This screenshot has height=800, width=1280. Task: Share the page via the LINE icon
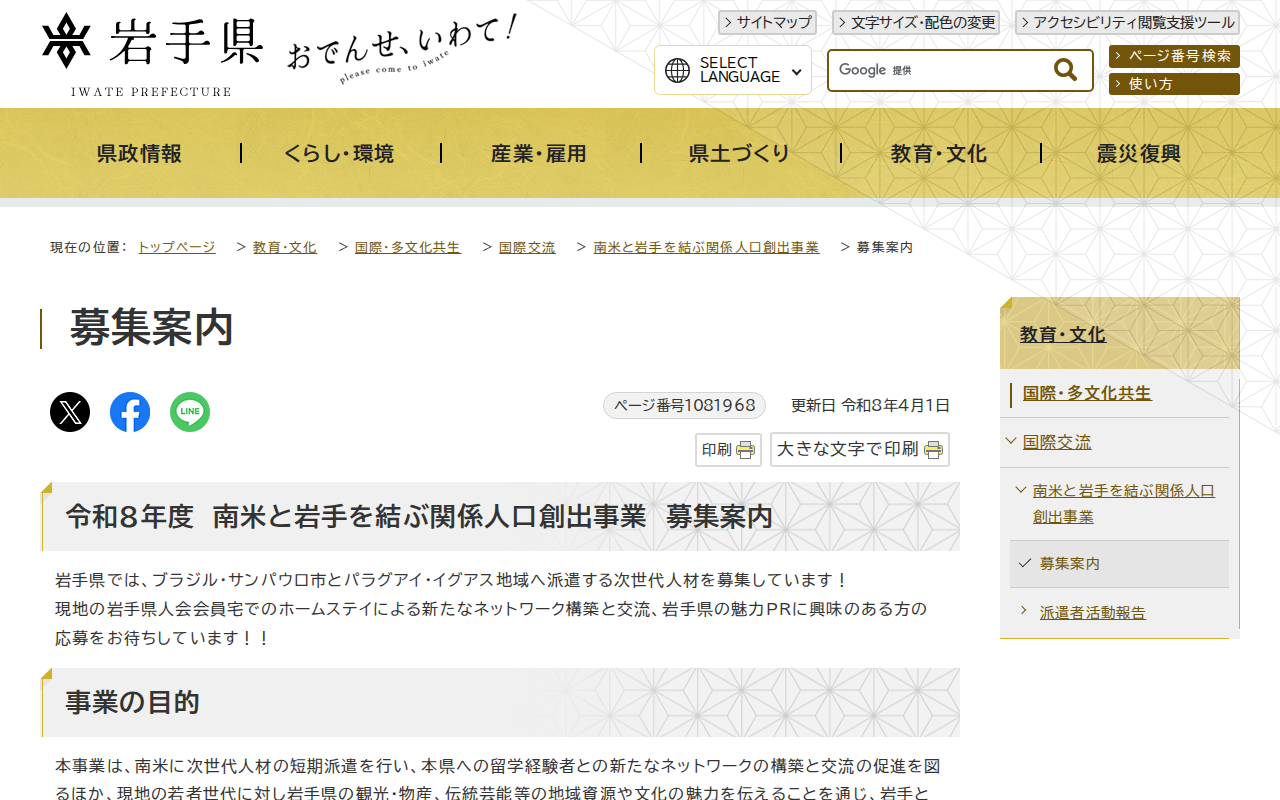click(190, 411)
